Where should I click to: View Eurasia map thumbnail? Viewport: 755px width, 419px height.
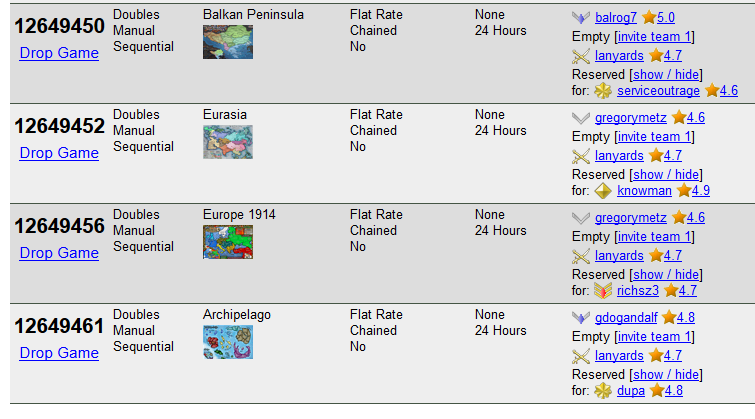click(x=227, y=142)
